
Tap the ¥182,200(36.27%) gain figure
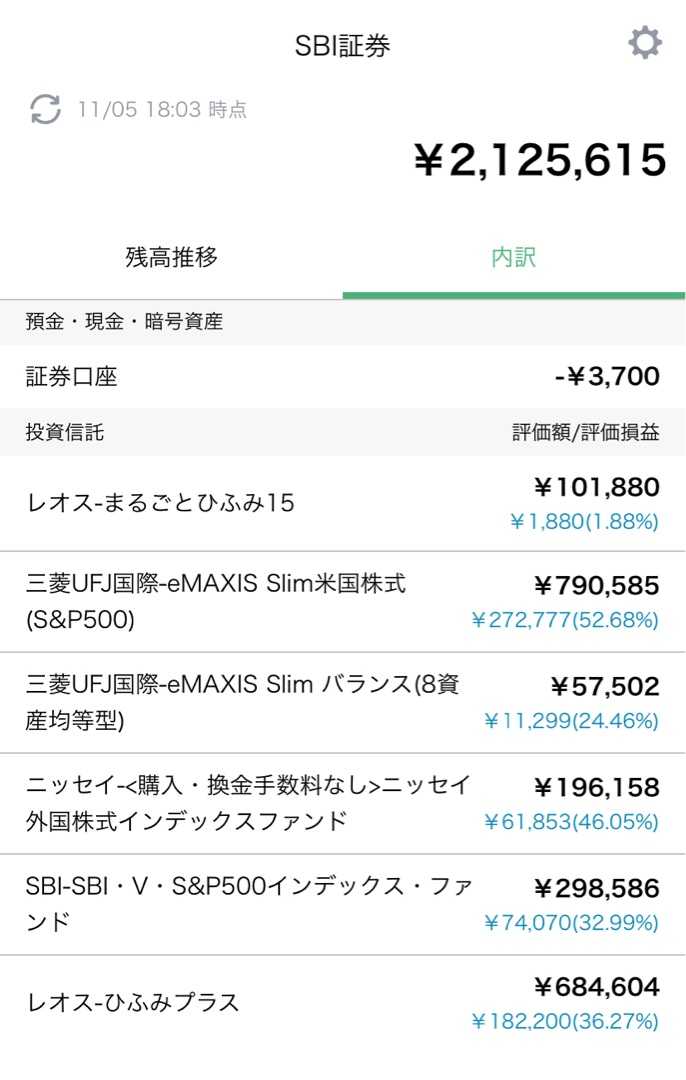click(565, 1021)
